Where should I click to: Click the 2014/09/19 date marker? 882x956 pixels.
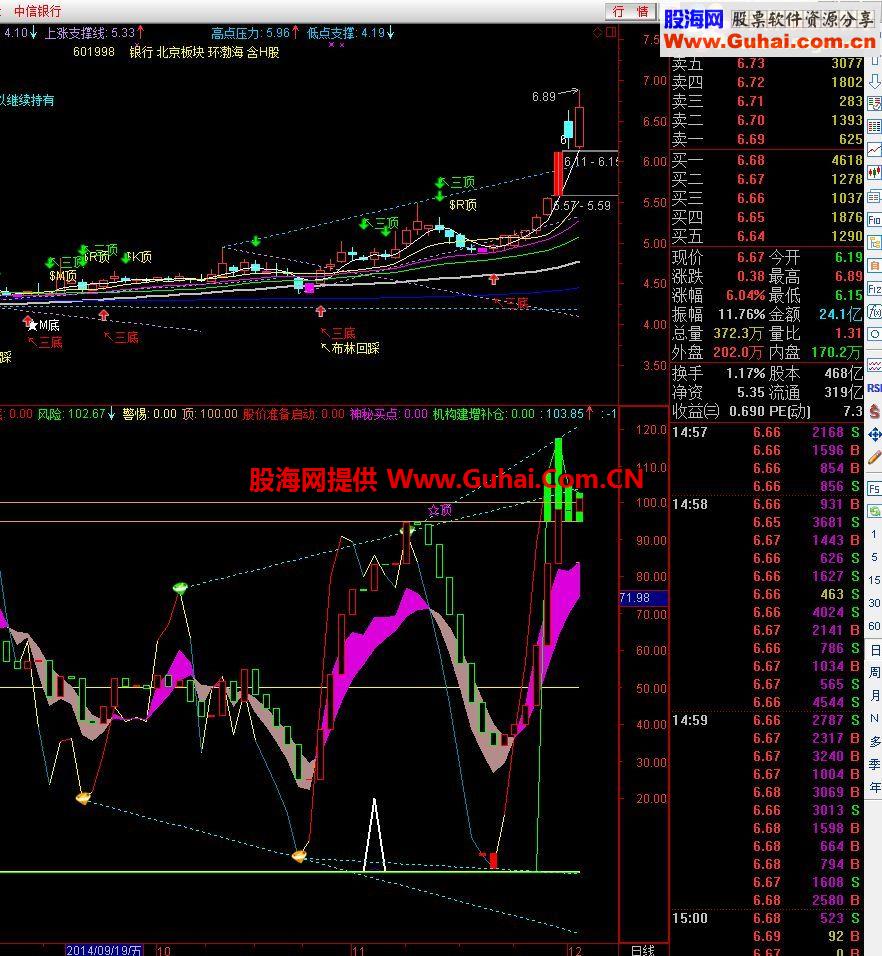coord(104,950)
